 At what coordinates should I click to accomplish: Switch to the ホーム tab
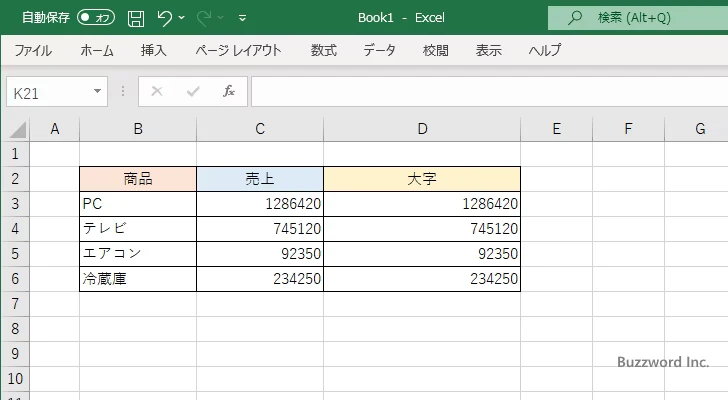[x=97, y=50]
